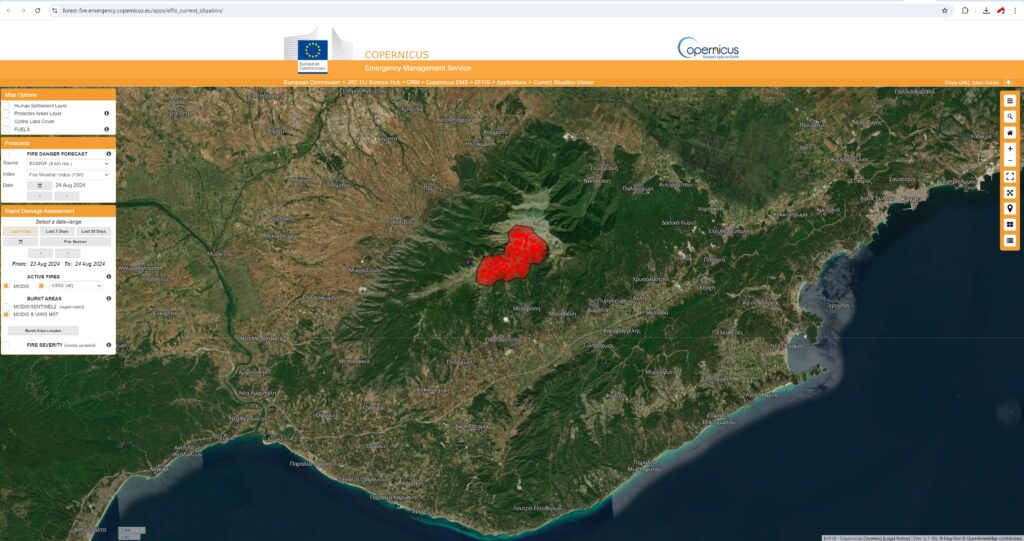
Task: Zoom out using the minus icon
Action: coord(1010,160)
